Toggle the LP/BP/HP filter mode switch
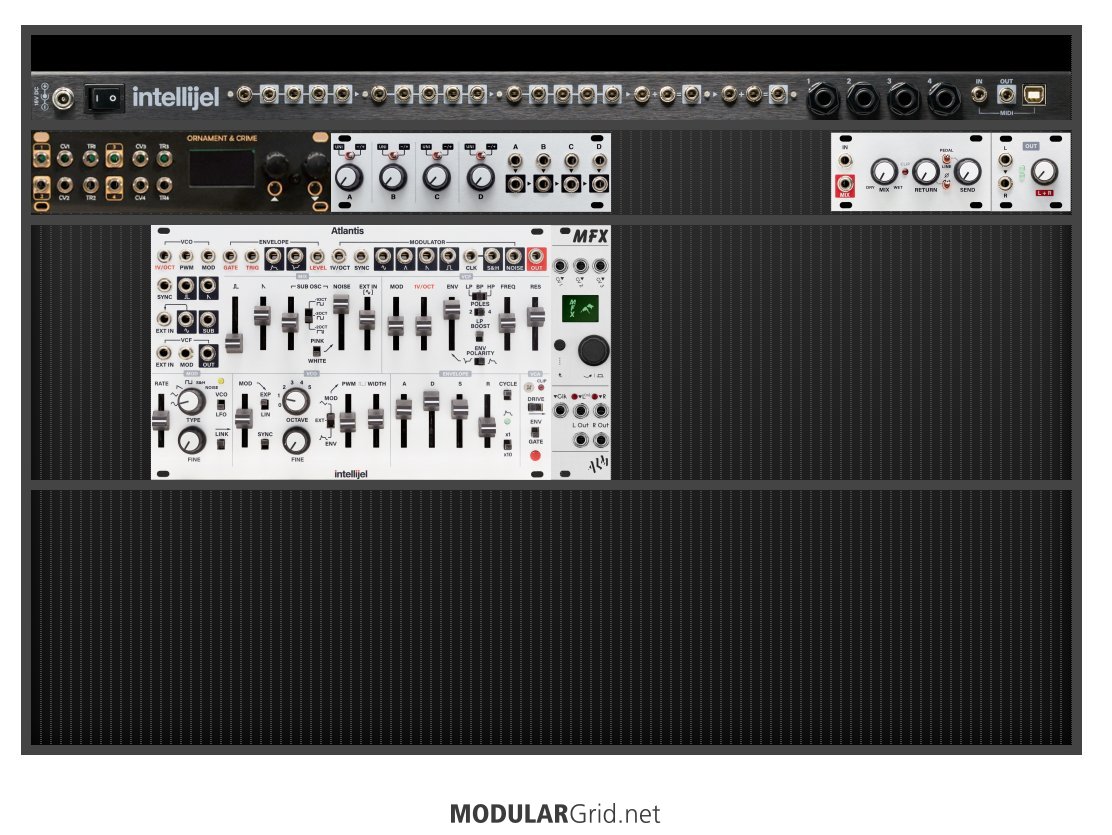The height and width of the screenshot is (835, 1112). coord(480,296)
